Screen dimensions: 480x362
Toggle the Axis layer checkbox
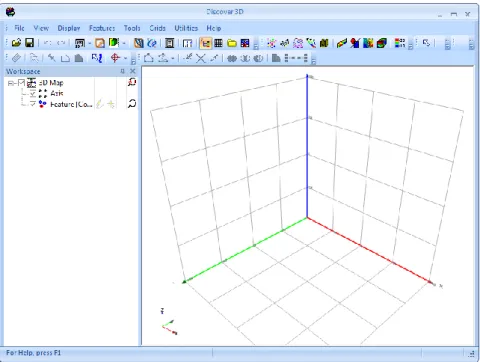[33, 93]
